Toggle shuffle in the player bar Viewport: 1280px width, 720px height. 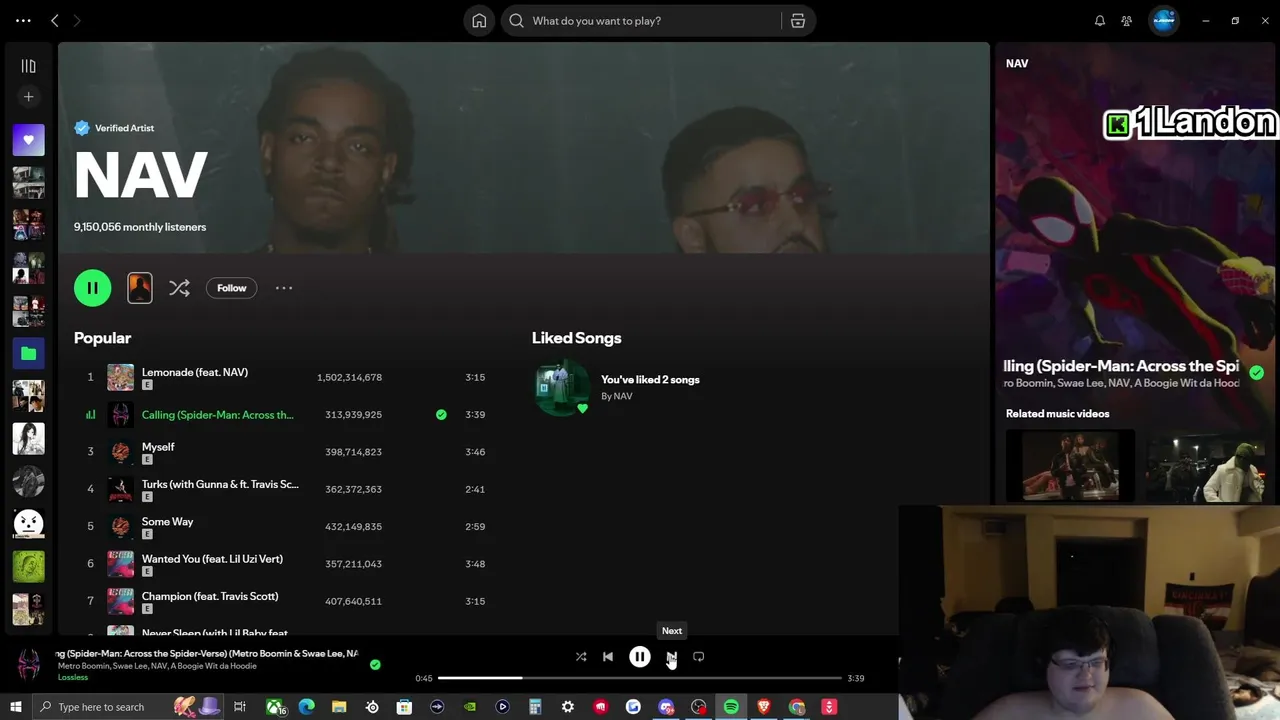click(x=581, y=657)
